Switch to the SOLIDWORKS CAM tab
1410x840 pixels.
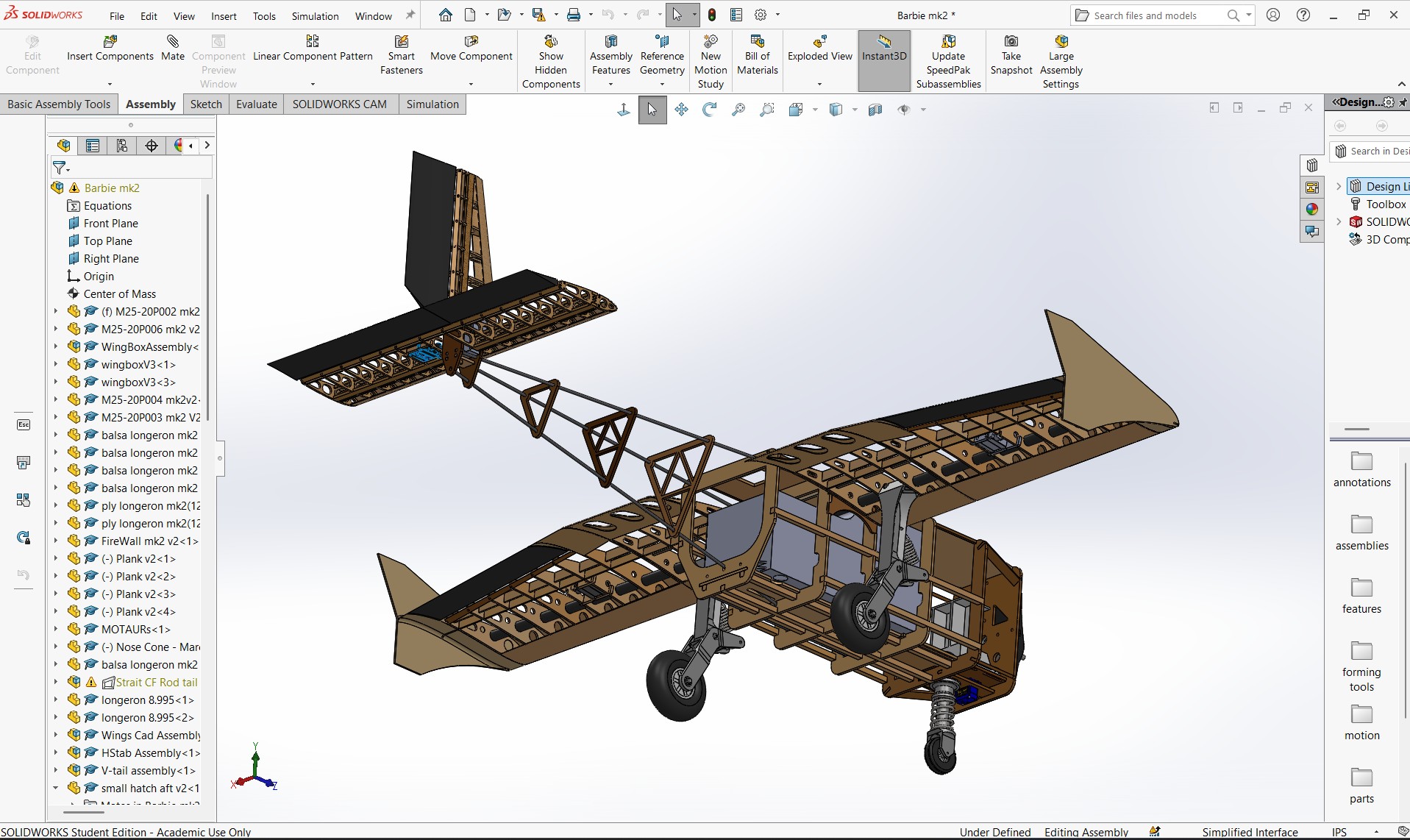pos(339,104)
